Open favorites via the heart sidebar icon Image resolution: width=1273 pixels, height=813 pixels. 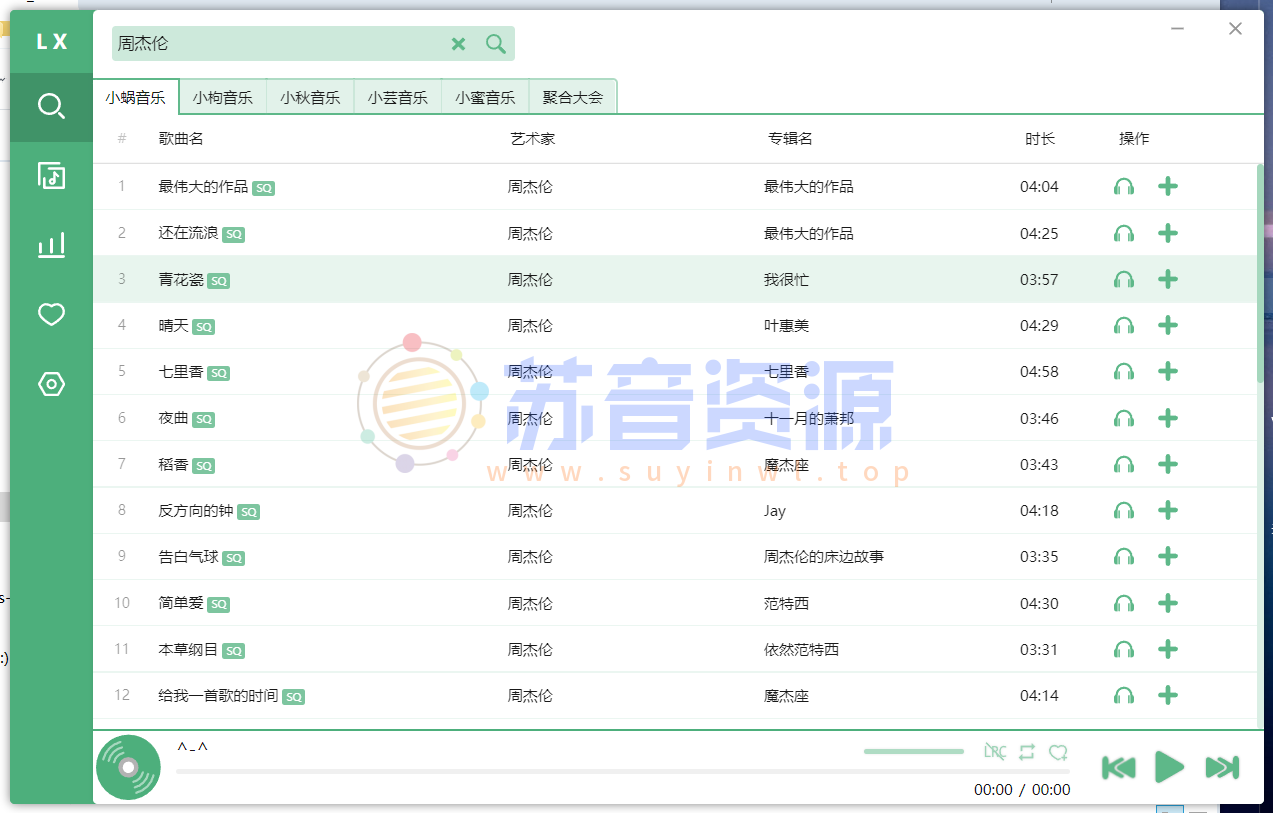coord(51,315)
